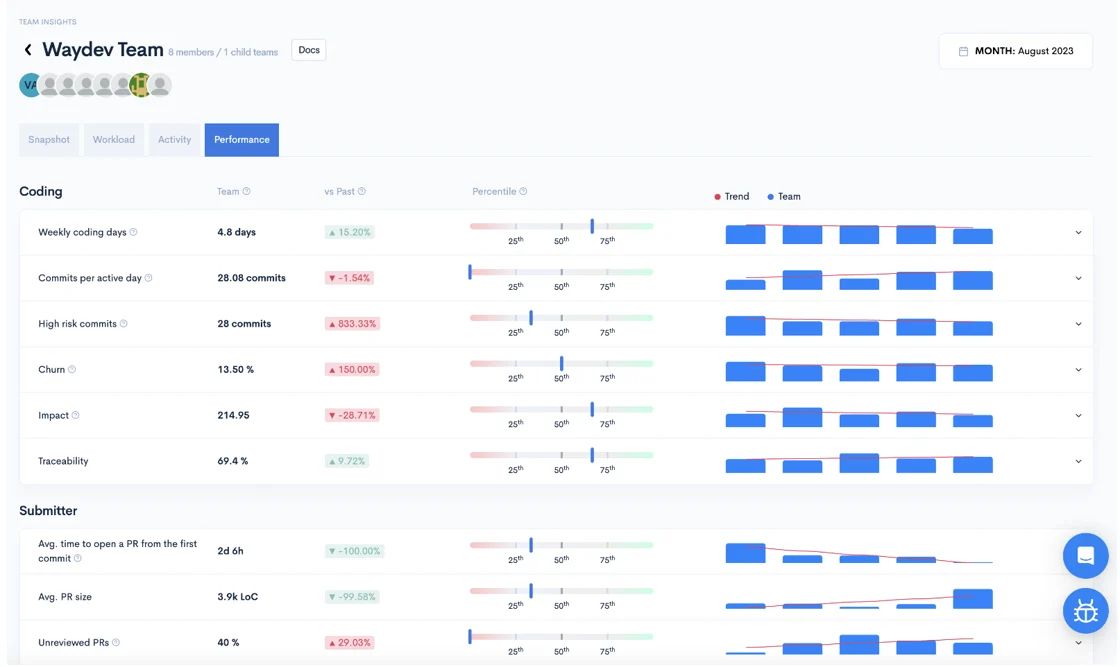
Task: Toggle the Team legend item above the charts
Action: tap(784, 196)
